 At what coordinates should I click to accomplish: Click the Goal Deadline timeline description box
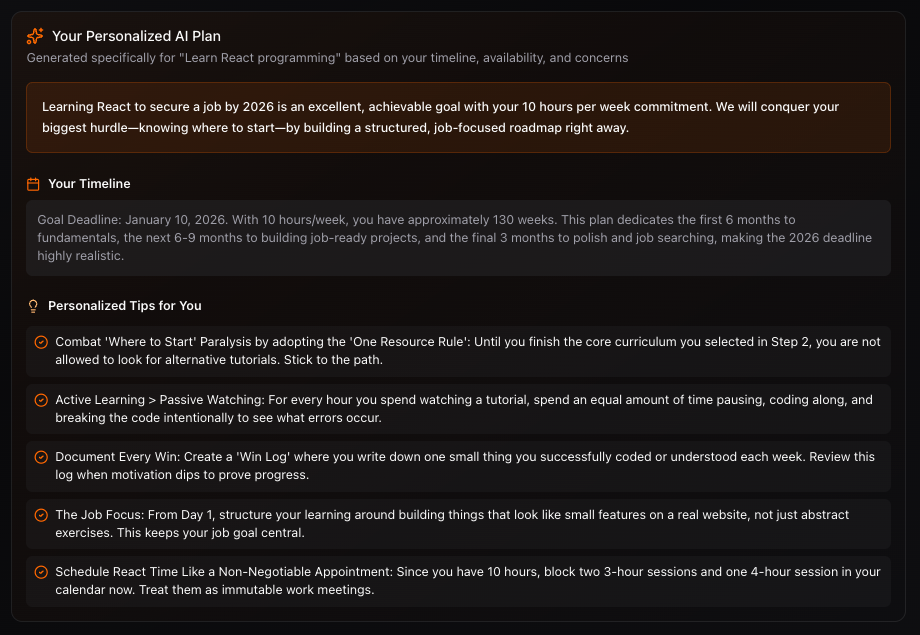pos(458,238)
